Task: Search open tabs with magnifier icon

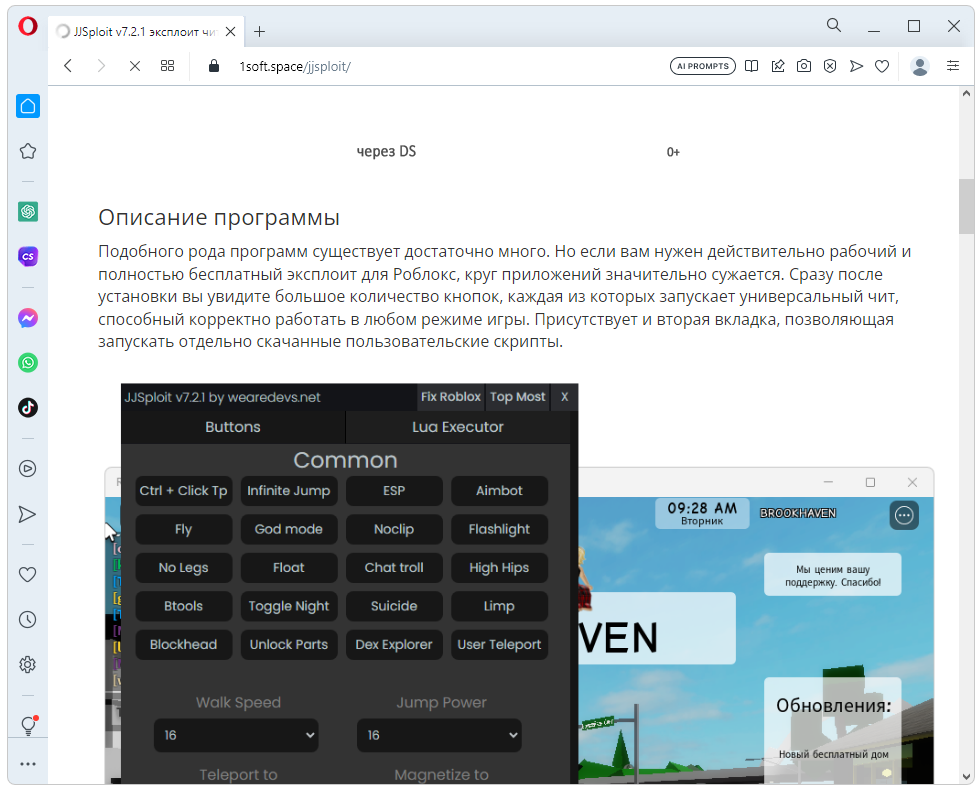Action: (834, 25)
